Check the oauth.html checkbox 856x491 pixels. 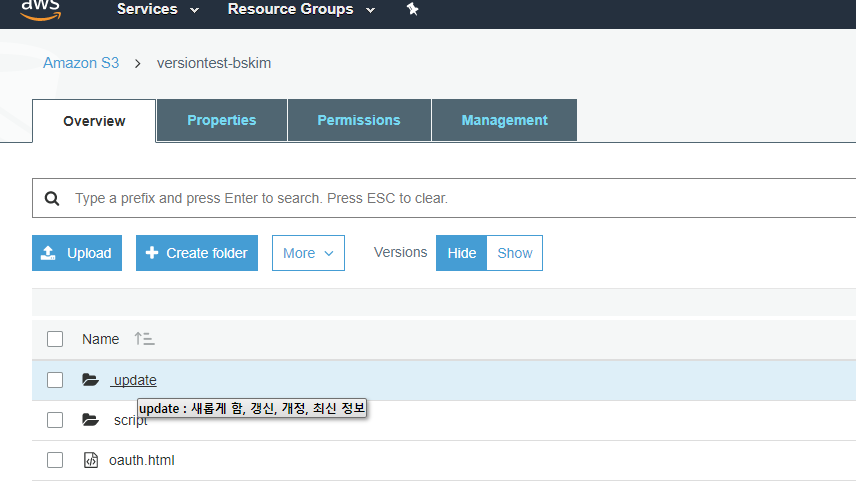(55, 460)
